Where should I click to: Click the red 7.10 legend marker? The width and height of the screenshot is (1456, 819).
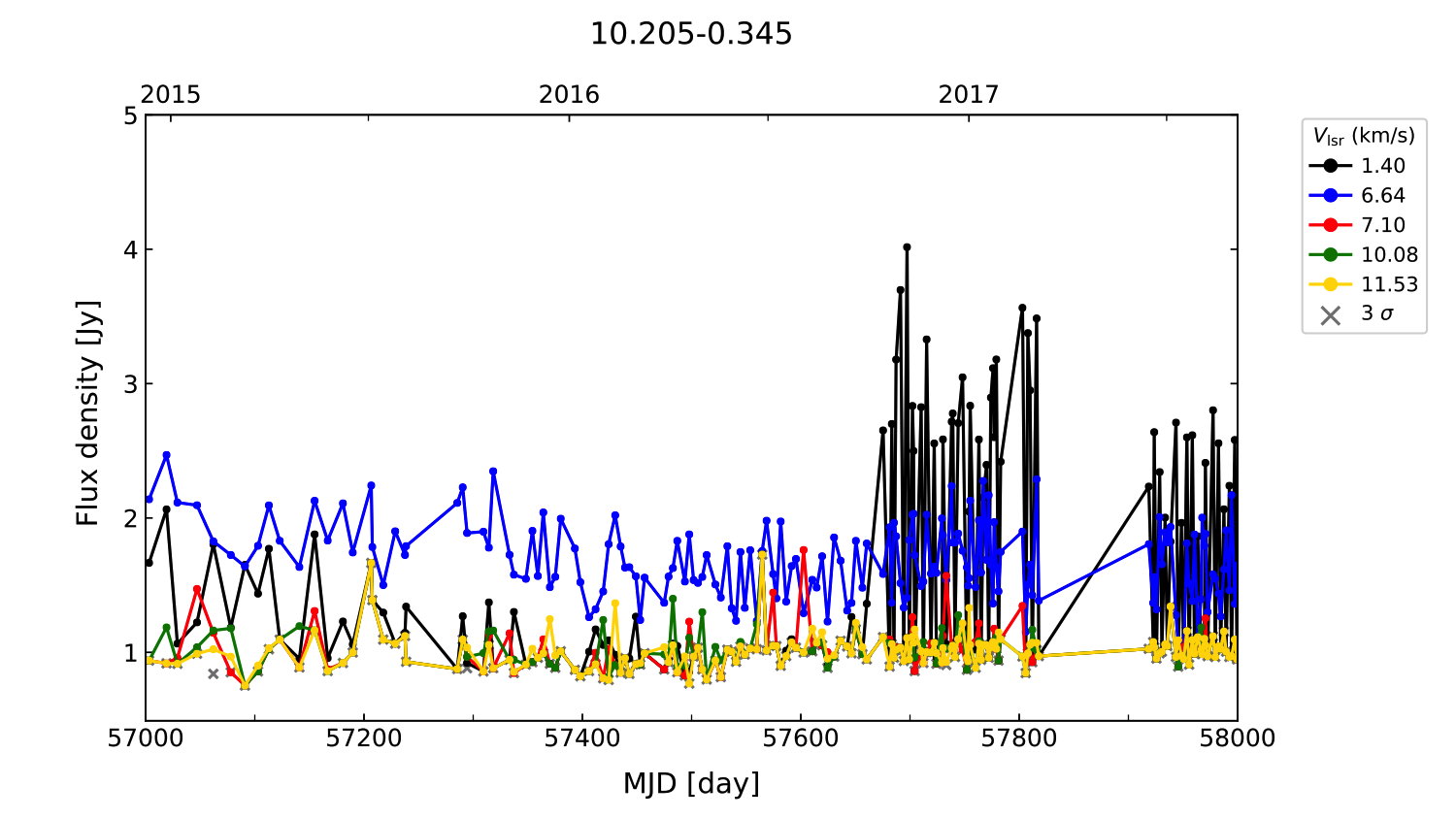pyautogui.click(x=1331, y=225)
